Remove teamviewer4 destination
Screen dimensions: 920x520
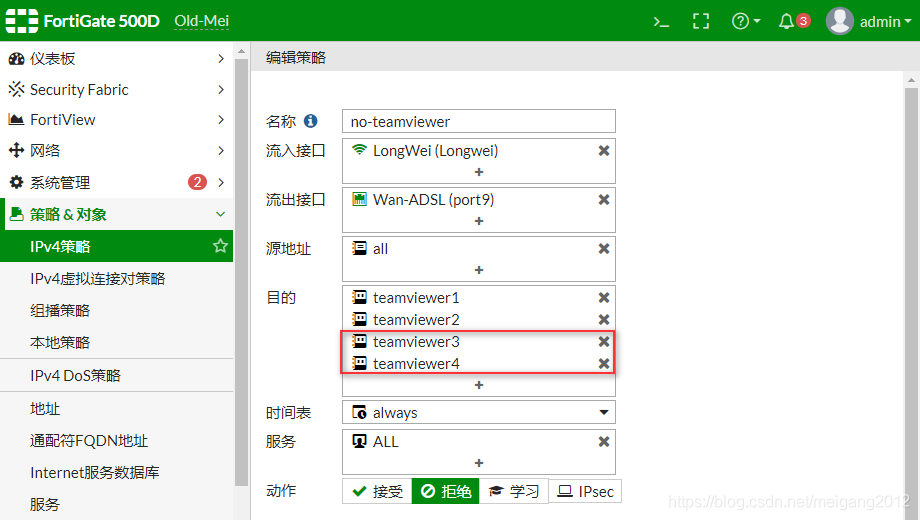(x=603, y=363)
